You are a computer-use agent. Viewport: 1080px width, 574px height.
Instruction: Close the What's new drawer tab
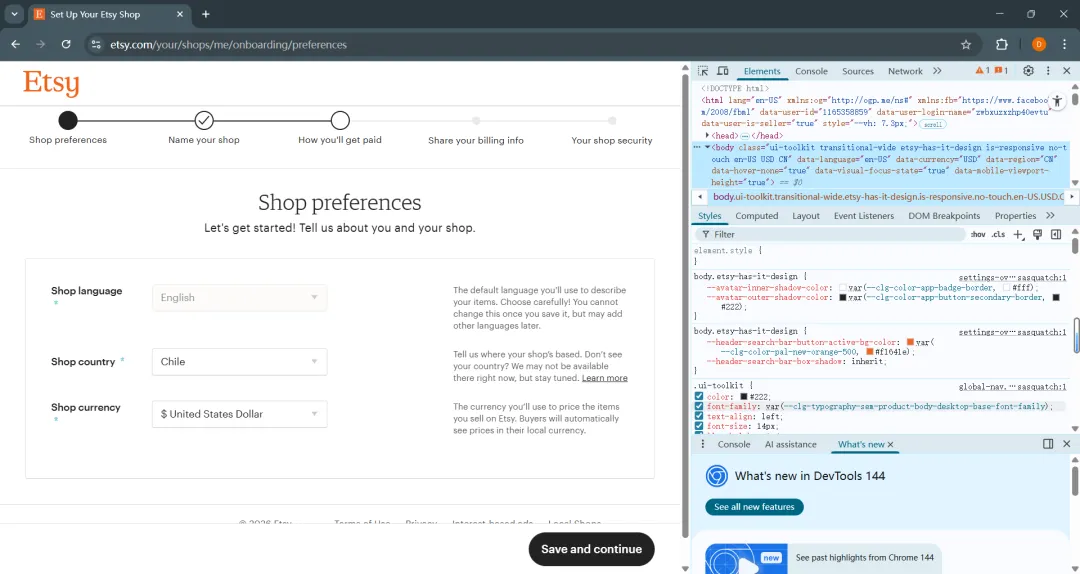[890, 444]
